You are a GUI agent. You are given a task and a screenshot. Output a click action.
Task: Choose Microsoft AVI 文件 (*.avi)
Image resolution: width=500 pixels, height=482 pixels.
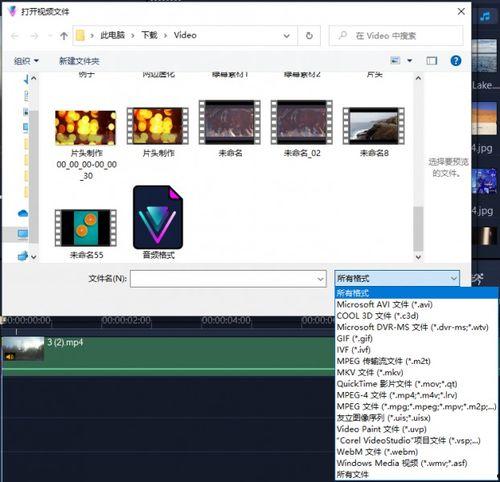pyautogui.click(x=416, y=304)
